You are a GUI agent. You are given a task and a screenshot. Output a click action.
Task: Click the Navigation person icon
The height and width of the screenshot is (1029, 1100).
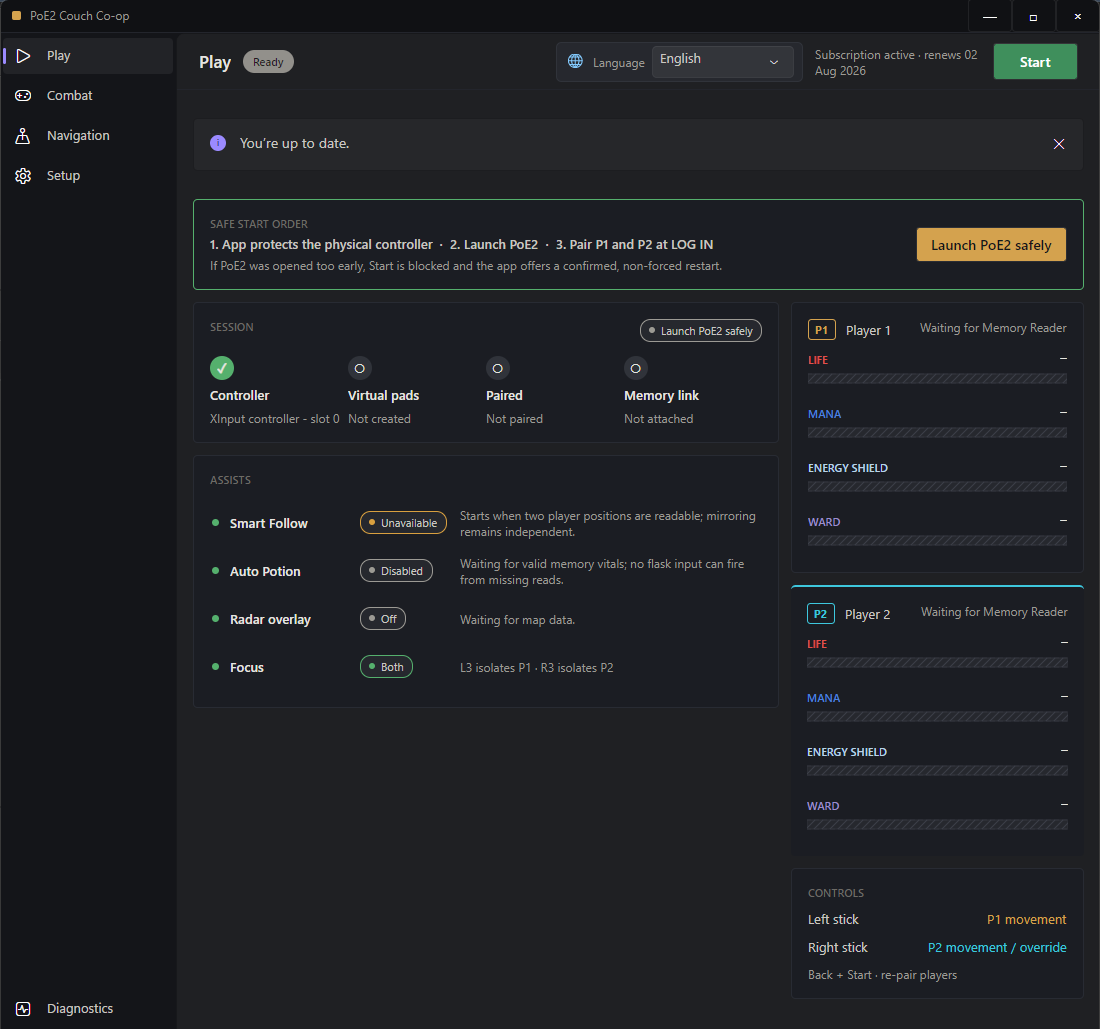[x=23, y=136]
